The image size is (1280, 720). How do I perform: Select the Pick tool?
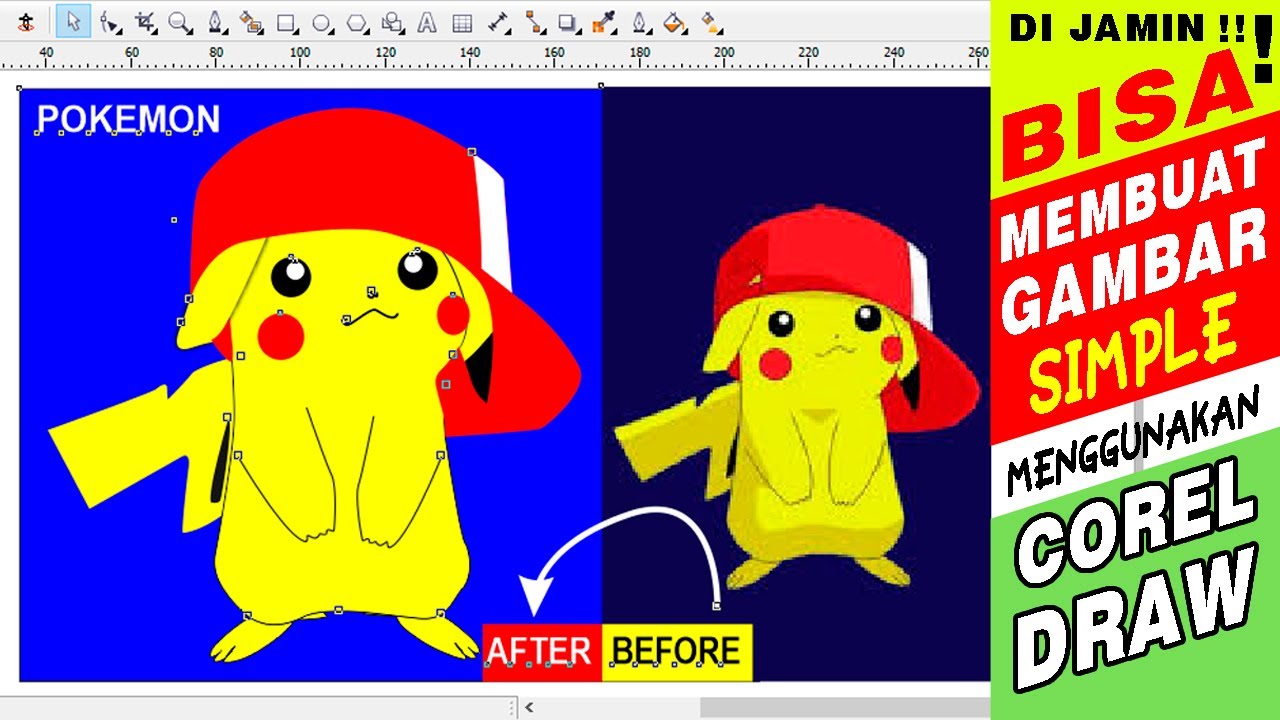pyautogui.click(x=71, y=18)
